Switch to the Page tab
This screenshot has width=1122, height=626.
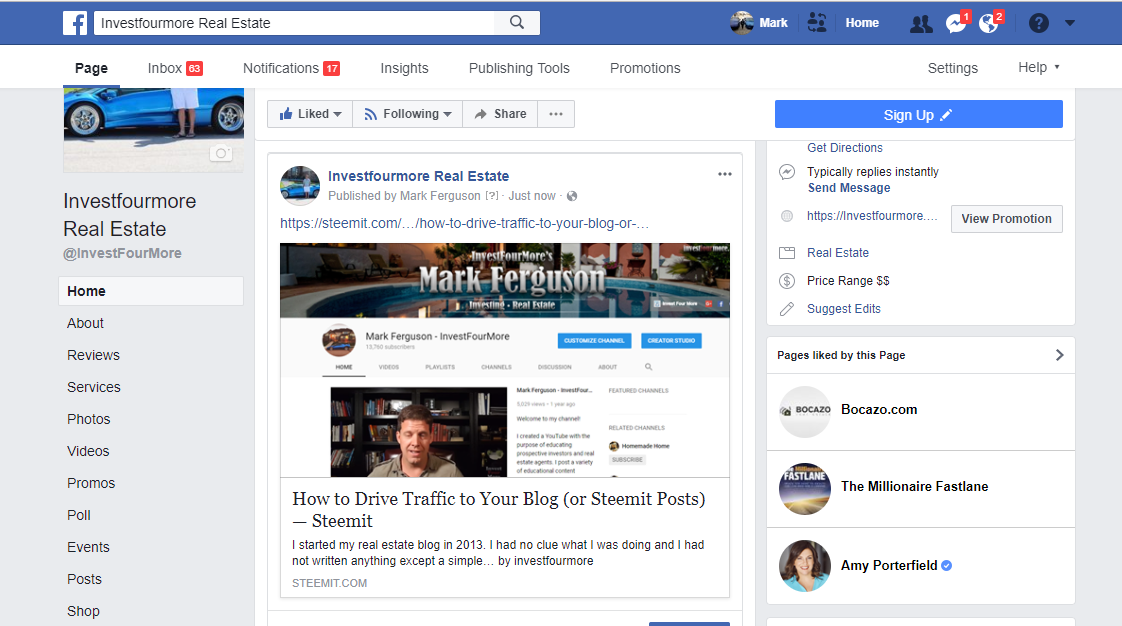91,68
